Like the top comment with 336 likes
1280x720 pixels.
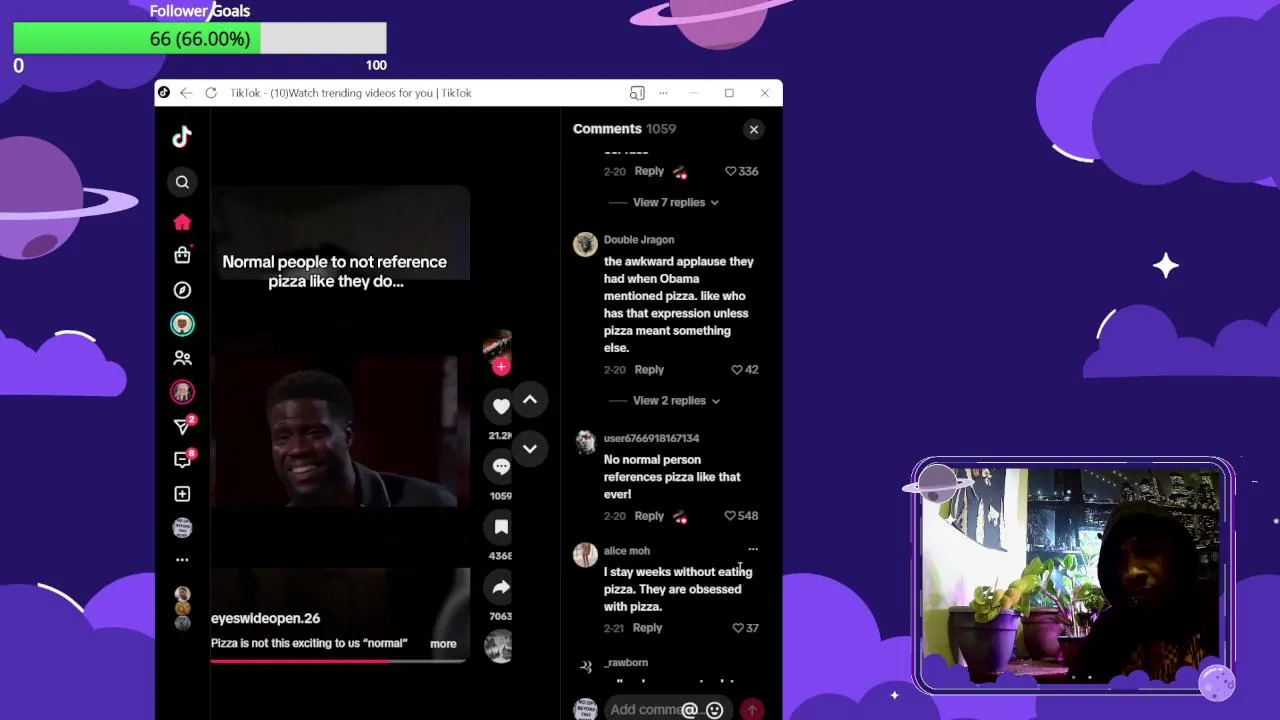pos(741,171)
